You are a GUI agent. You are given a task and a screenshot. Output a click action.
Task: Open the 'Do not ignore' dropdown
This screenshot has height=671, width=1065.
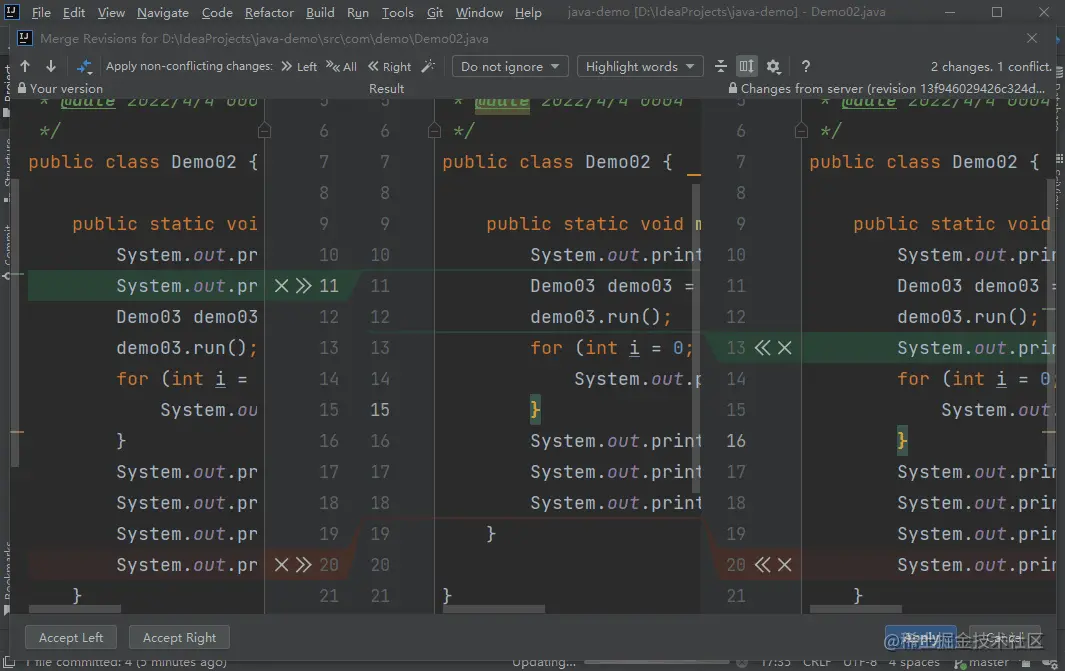[x=511, y=67]
